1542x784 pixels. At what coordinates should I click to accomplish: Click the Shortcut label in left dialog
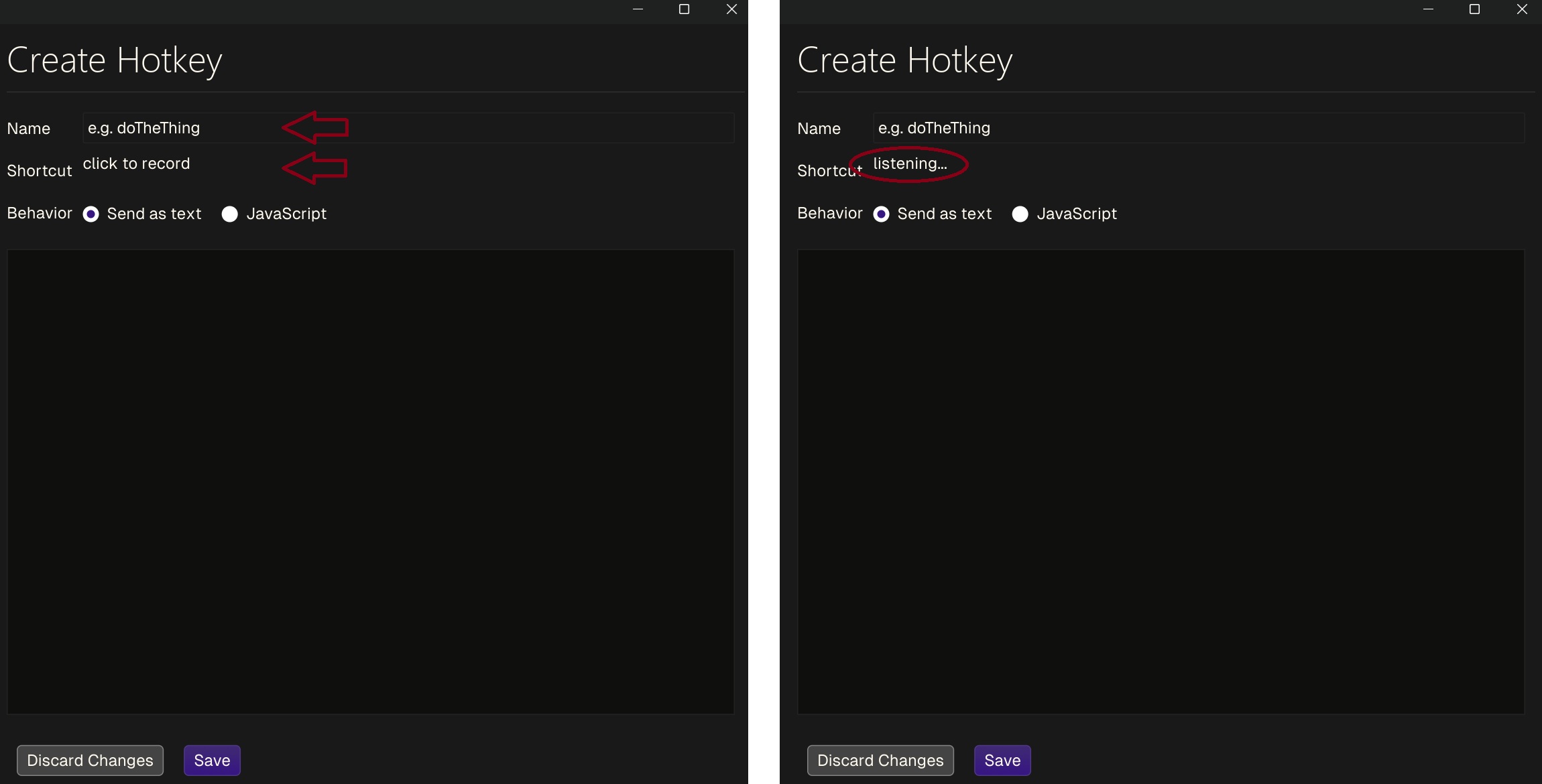(38, 171)
